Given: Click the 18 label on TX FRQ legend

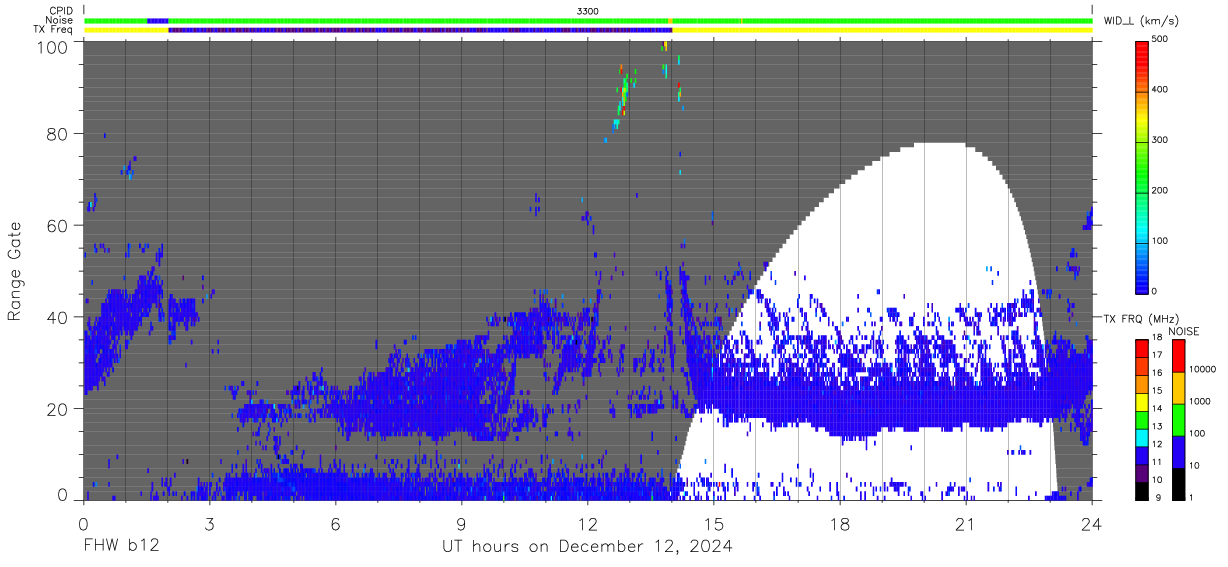Looking at the screenshot, I should 1157,339.
